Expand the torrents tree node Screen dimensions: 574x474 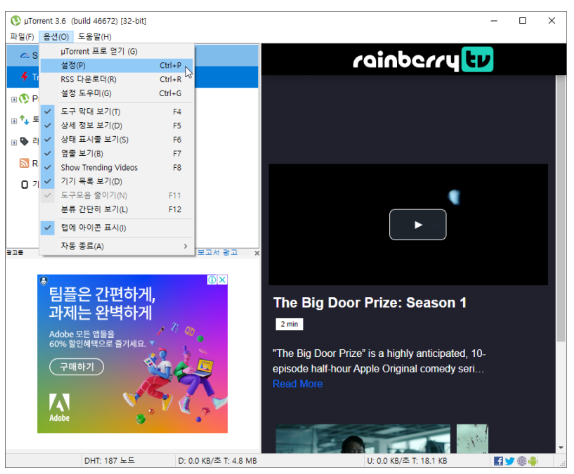pyautogui.click(x=14, y=120)
